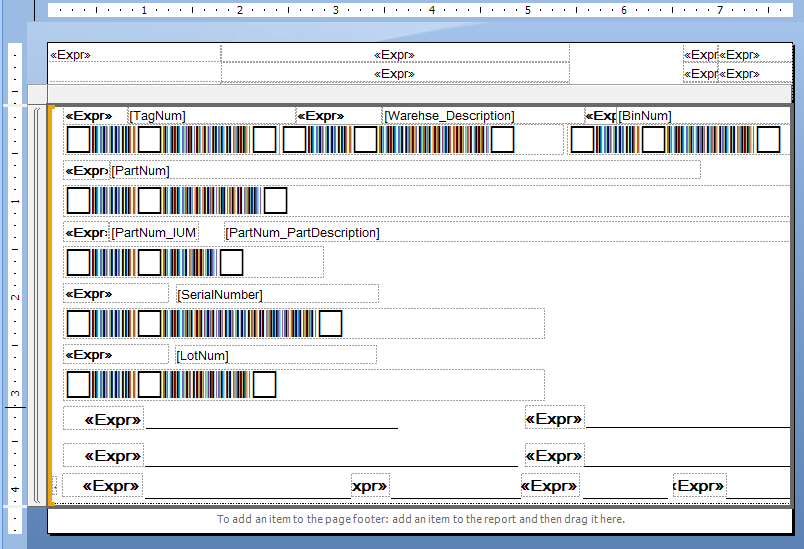
Task: Select the barcode image under [TagNum]
Action: [x=171, y=139]
